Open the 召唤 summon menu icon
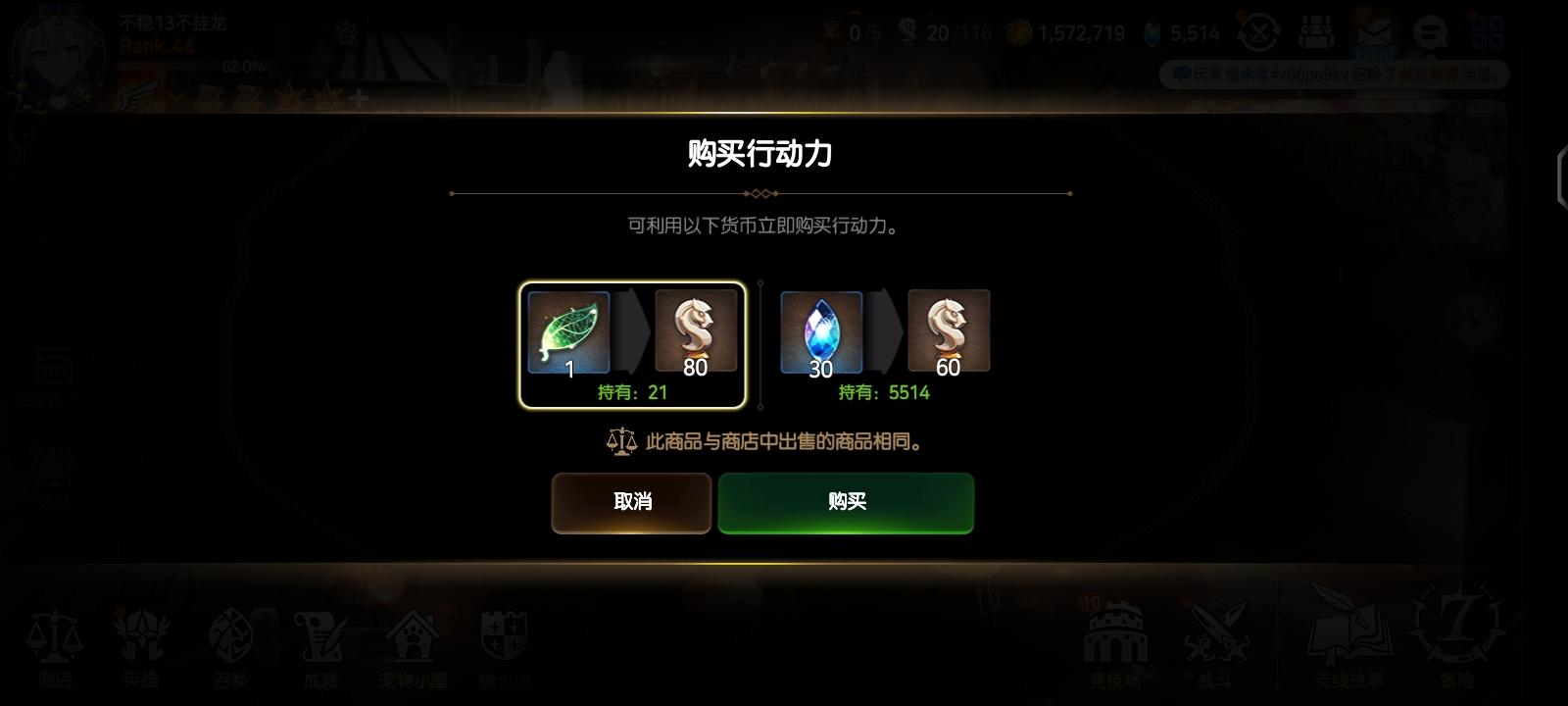The width and height of the screenshot is (1568, 706). pyautogui.click(x=231, y=648)
